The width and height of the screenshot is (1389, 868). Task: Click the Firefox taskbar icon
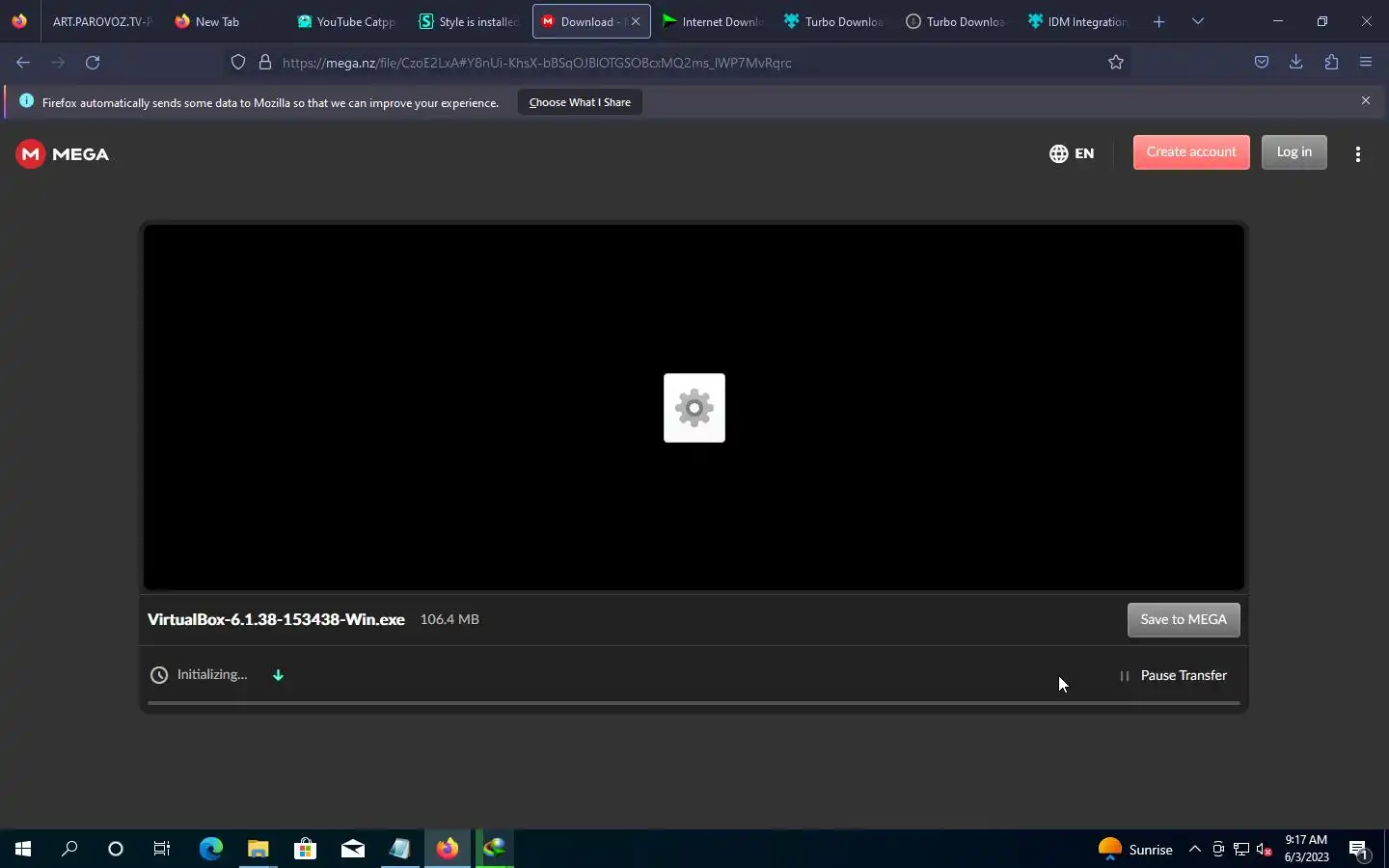448,849
